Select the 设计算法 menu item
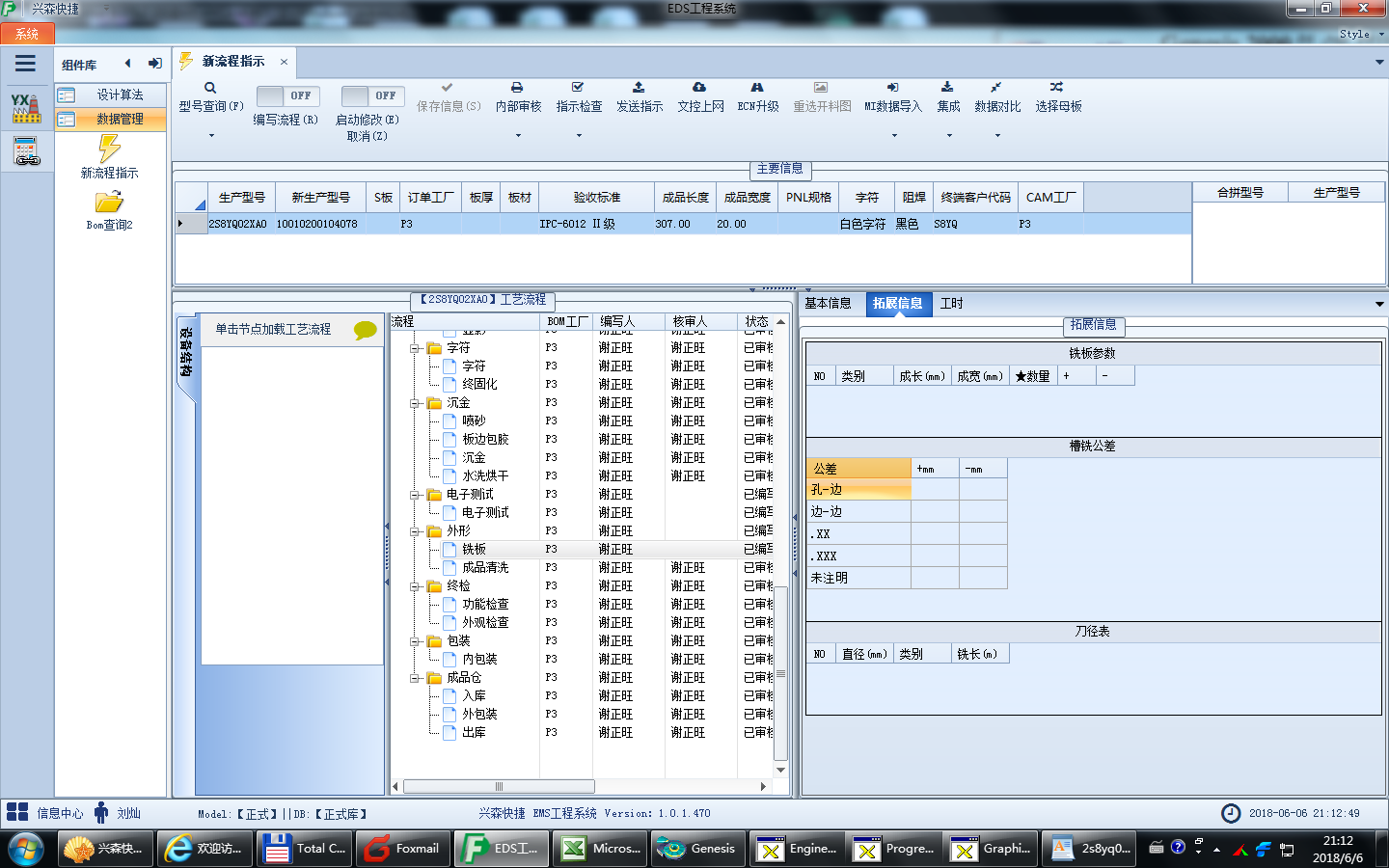1389x868 pixels. [110, 95]
